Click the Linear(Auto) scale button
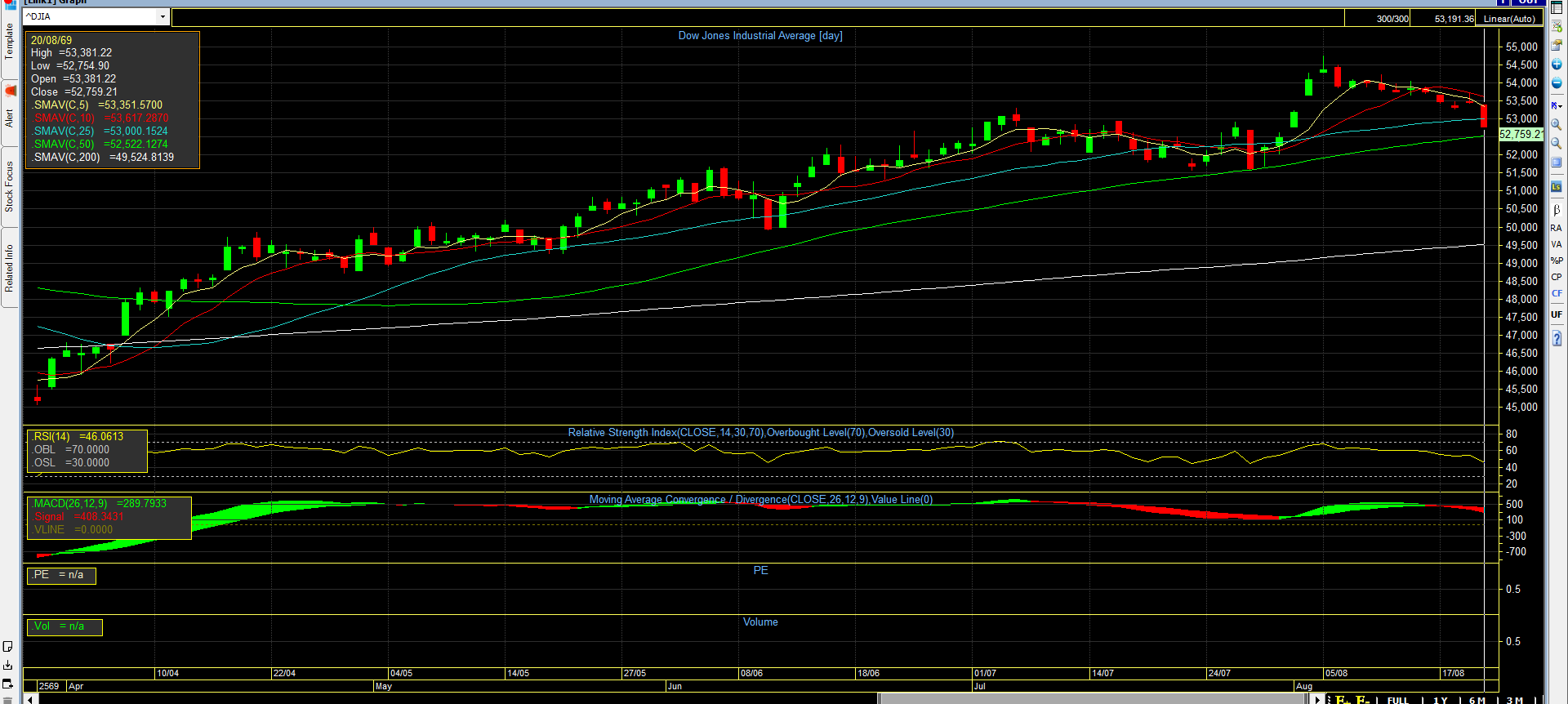The image size is (1568, 704). tap(1509, 19)
